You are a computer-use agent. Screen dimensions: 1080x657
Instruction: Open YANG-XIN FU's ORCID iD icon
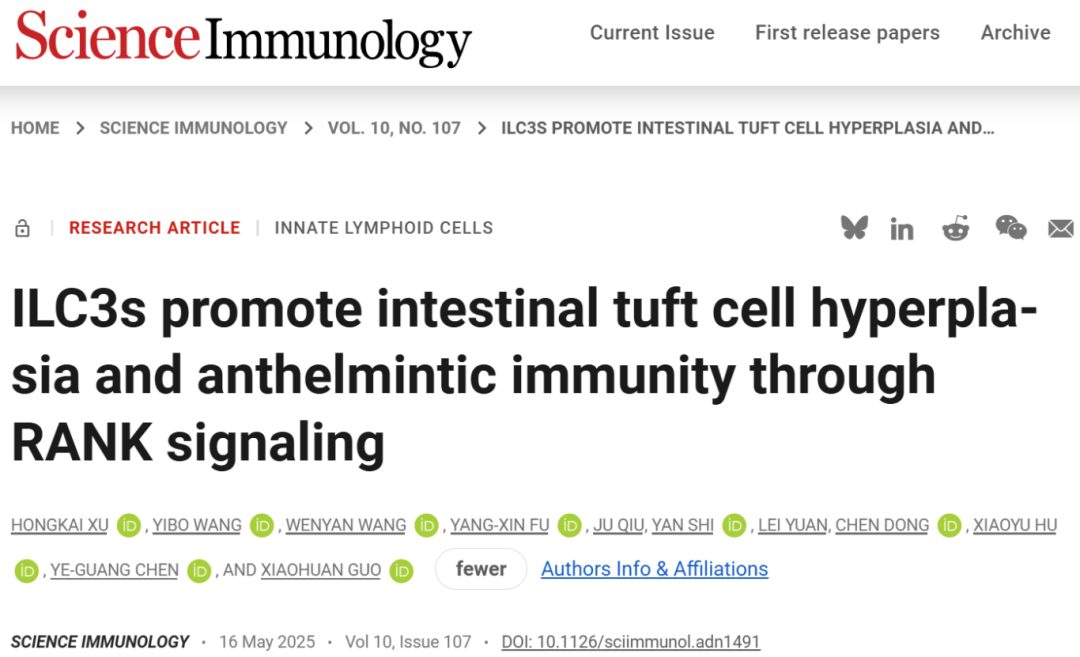569,525
